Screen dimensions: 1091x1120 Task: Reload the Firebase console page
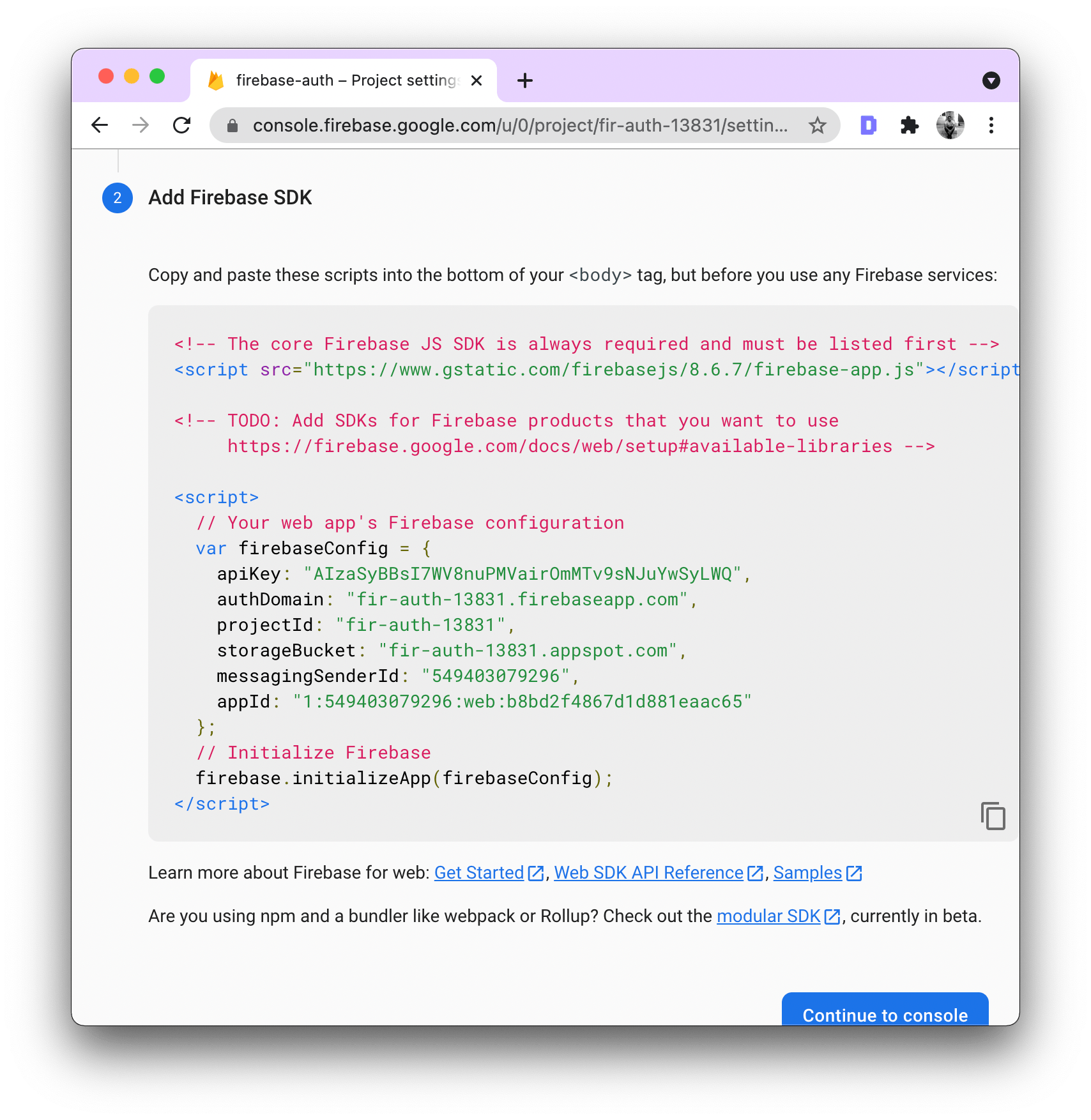(182, 125)
